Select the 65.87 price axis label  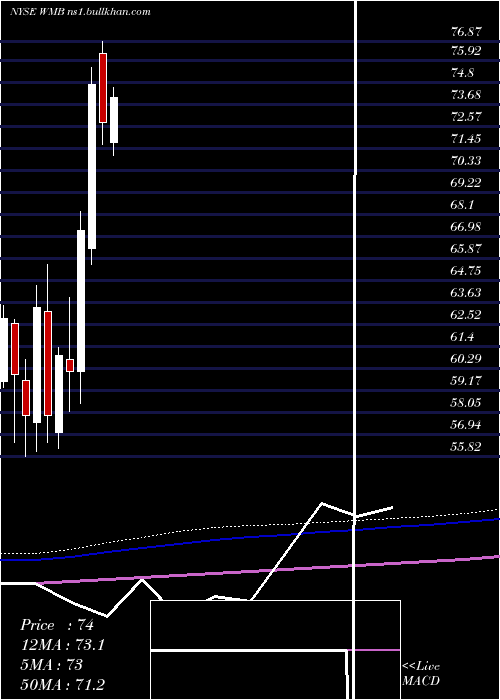466,248
